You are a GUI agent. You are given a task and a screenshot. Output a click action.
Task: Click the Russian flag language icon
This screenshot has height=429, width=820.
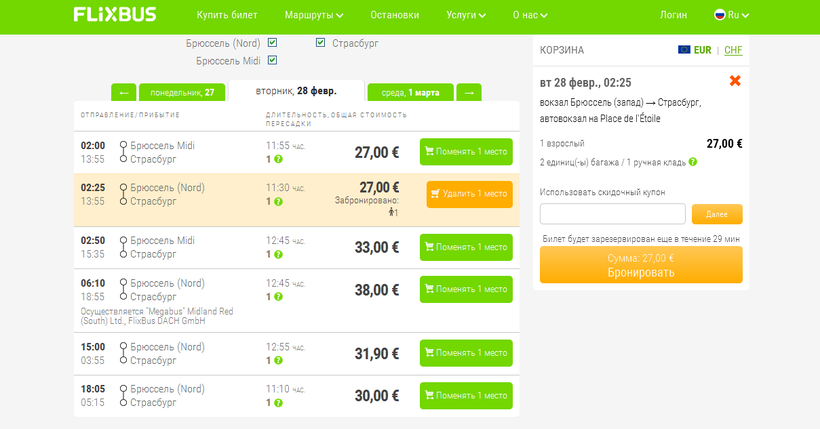tap(718, 15)
